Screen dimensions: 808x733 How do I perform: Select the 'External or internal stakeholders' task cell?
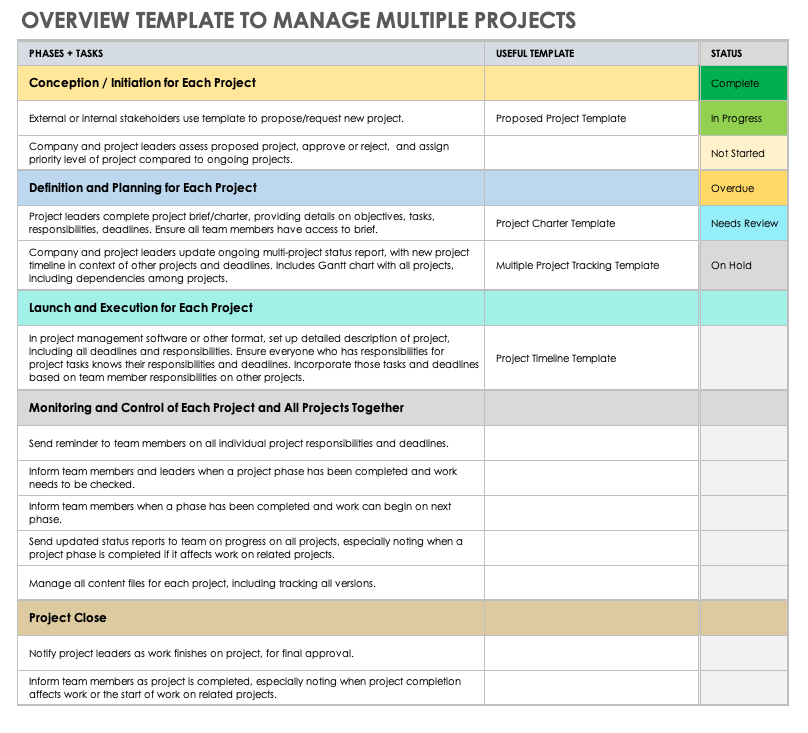click(x=251, y=118)
